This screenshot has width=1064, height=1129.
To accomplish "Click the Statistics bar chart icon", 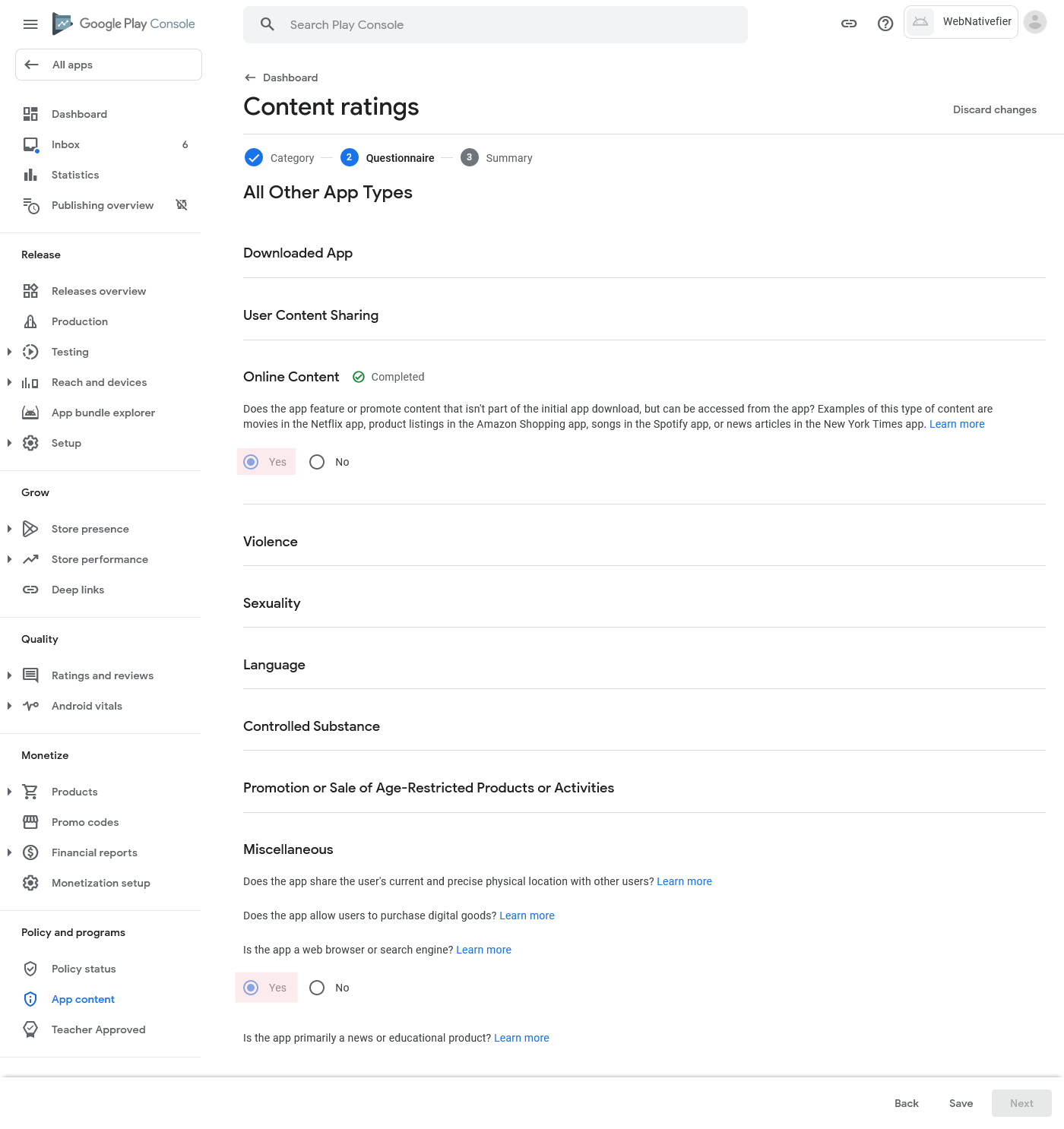I will click(x=30, y=175).
